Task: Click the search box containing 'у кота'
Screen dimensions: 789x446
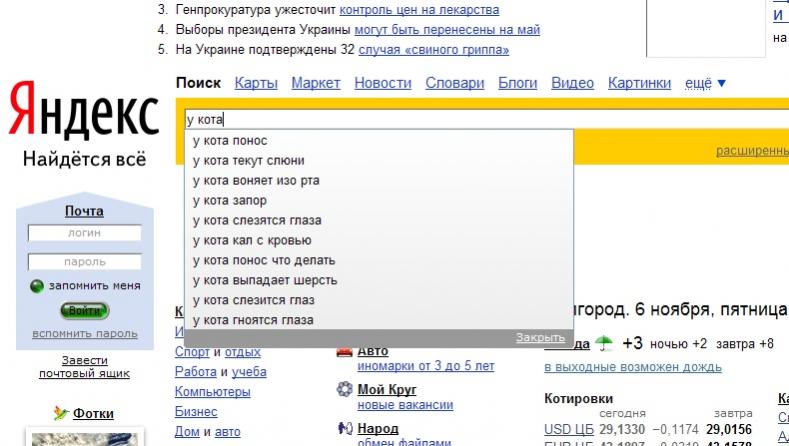Action: (x=400, y=119)
